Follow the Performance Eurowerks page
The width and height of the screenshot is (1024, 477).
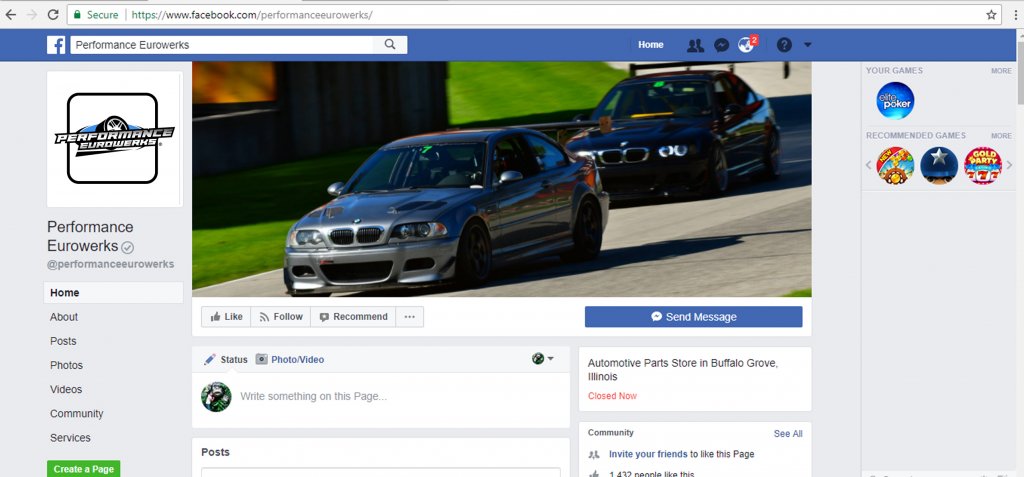(x=281, y=317)
